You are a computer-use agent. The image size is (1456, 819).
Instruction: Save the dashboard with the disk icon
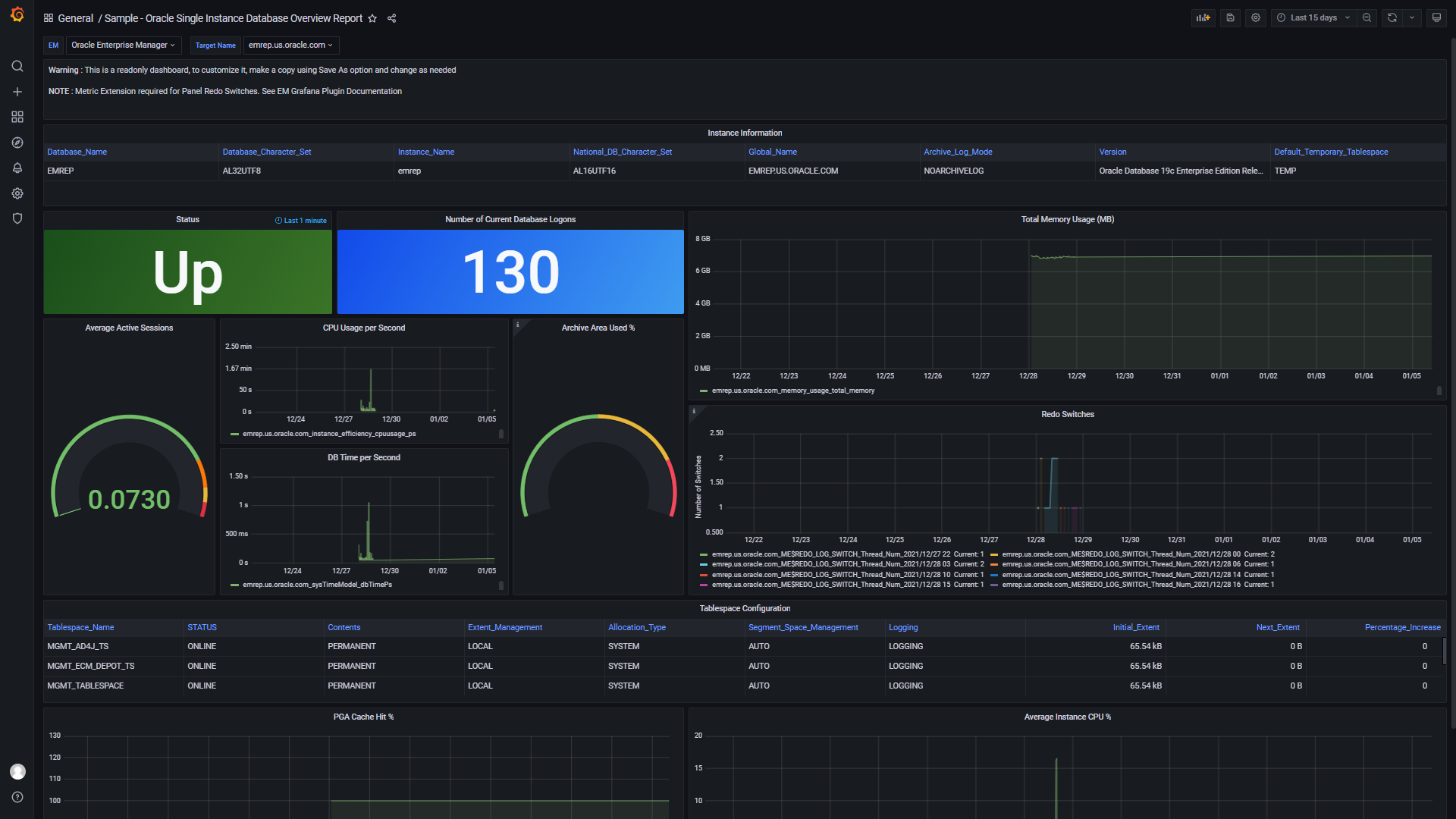point(1230,17)
